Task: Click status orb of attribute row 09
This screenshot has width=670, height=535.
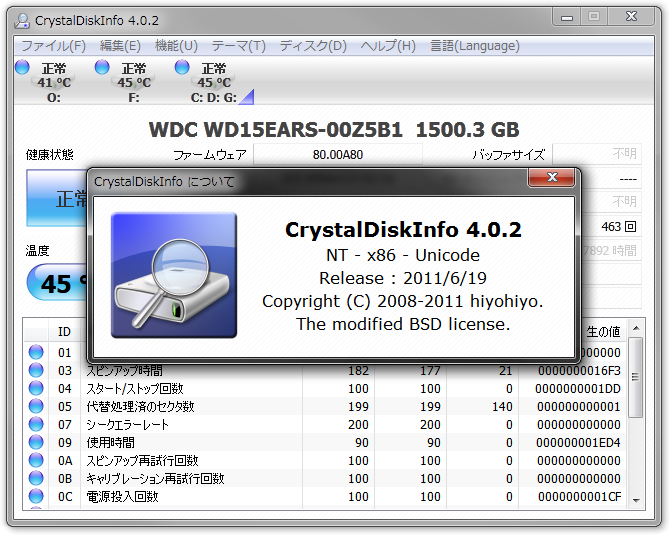Action: (36, 442)
